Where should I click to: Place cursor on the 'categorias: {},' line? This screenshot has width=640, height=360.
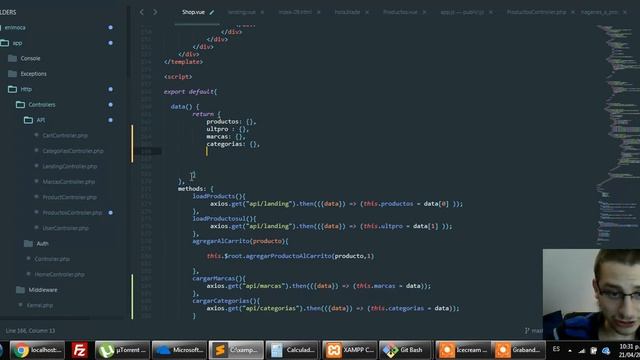click(233, 144)
